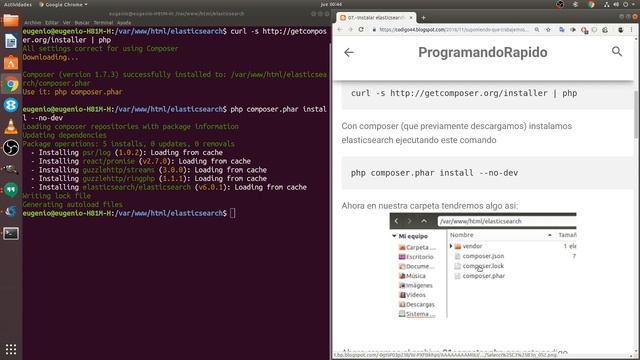The height and width of the screenshot is (360, 640).
Task: Open the volume indicator in the top panel
Action: 616,4
